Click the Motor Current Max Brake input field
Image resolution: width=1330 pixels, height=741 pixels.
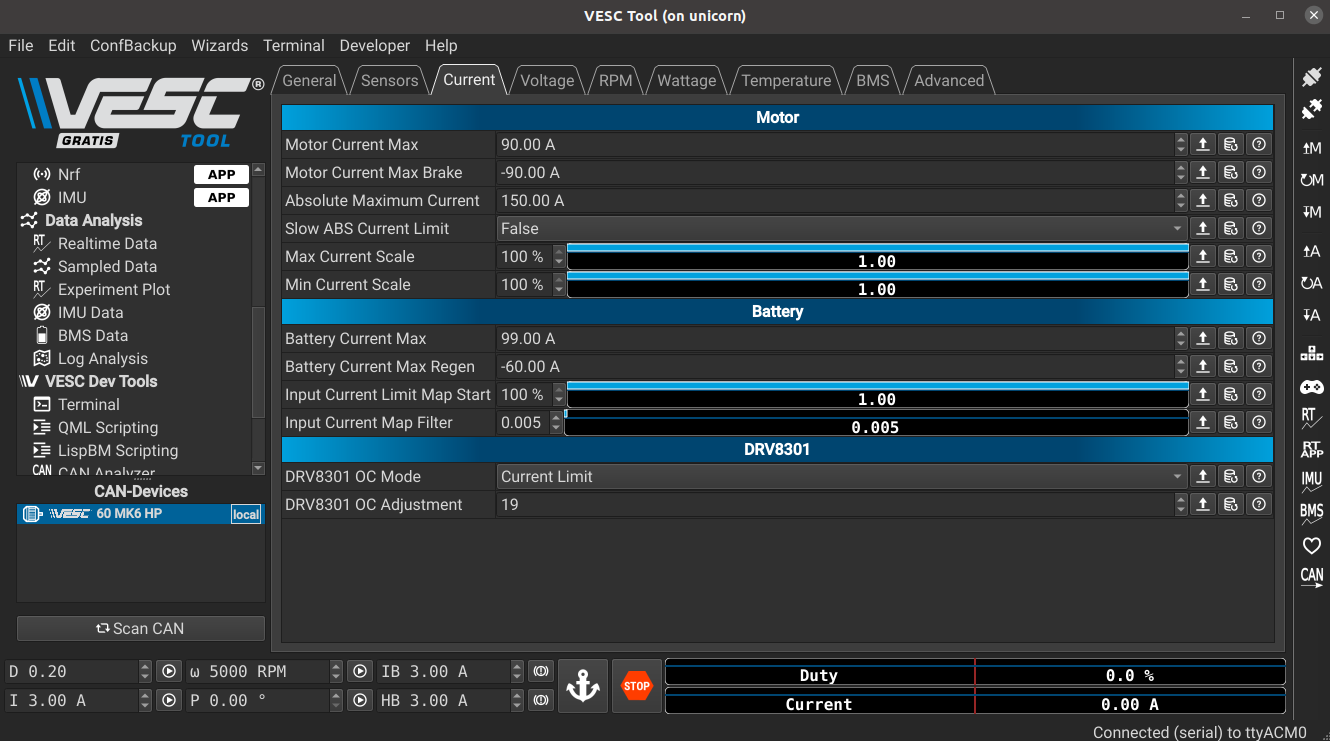point(835,172)
